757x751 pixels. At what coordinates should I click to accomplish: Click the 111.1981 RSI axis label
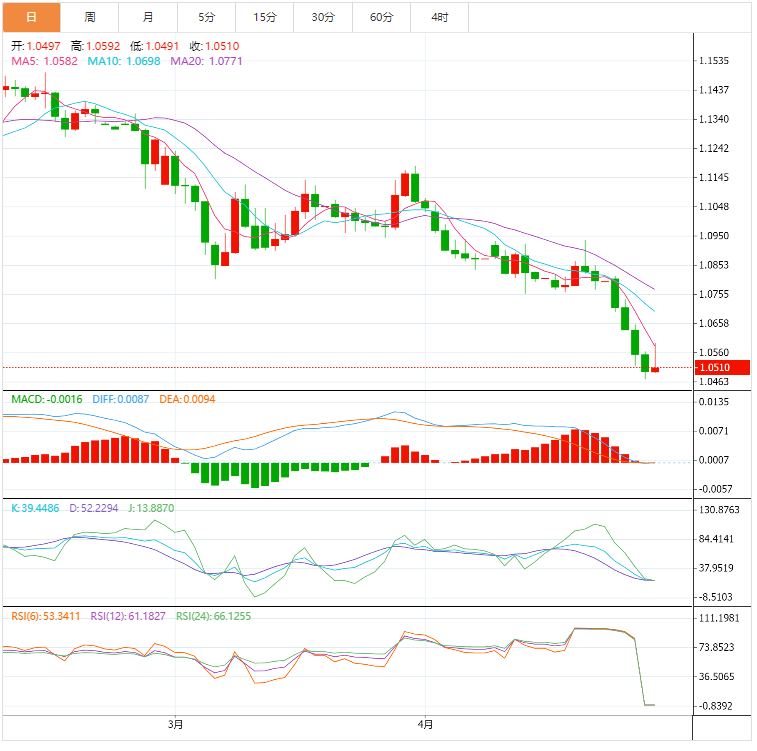pyautogui.click(x=719, y=618)
